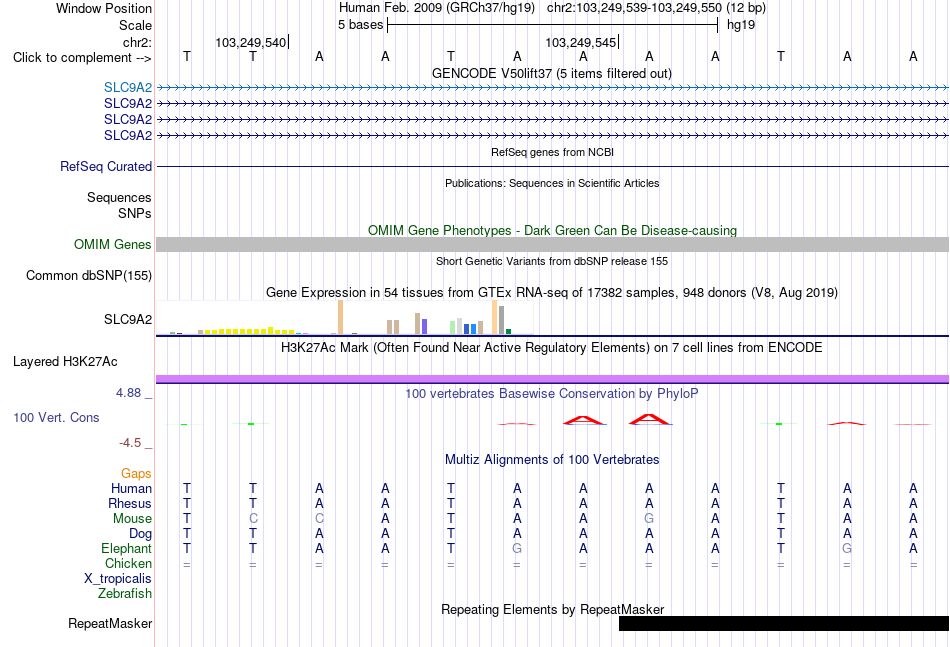Viewport: 950px width, 647px height.
Task: Click the 103,249,545 position tick label
Action: 580,42
